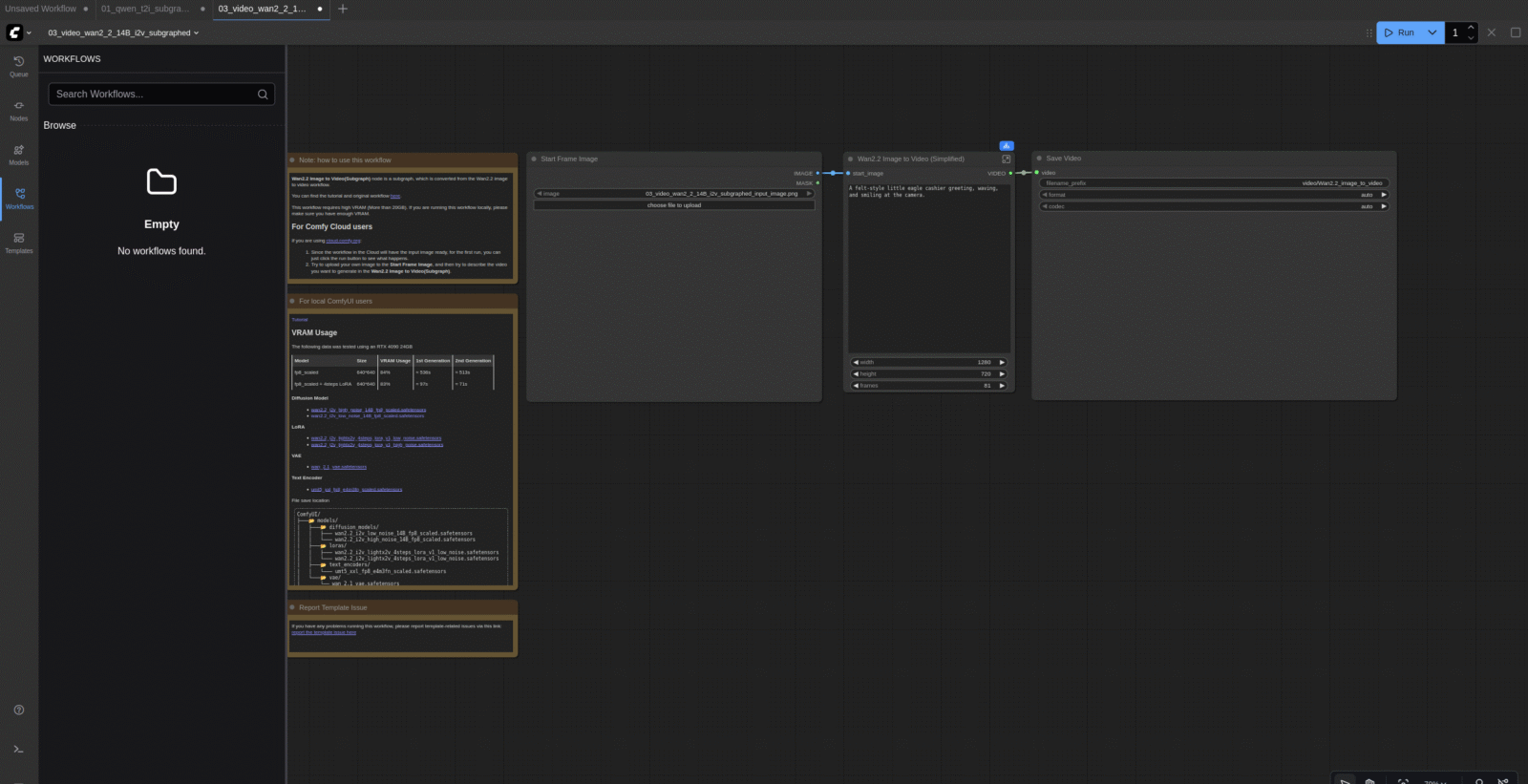Screen dimensions: 1528x784
Task: Open subgraph of Wan2.2 Image to Video node
Action: pyautogui.click(x=1006, y=159)
